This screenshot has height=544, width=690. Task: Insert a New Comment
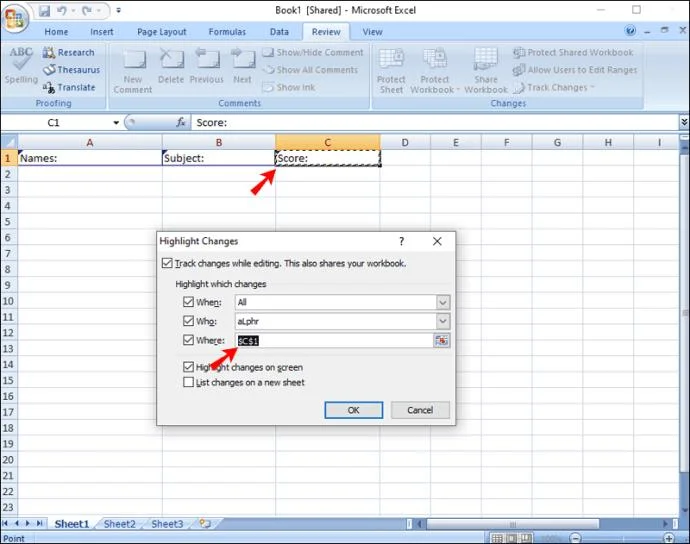(133, 70)
